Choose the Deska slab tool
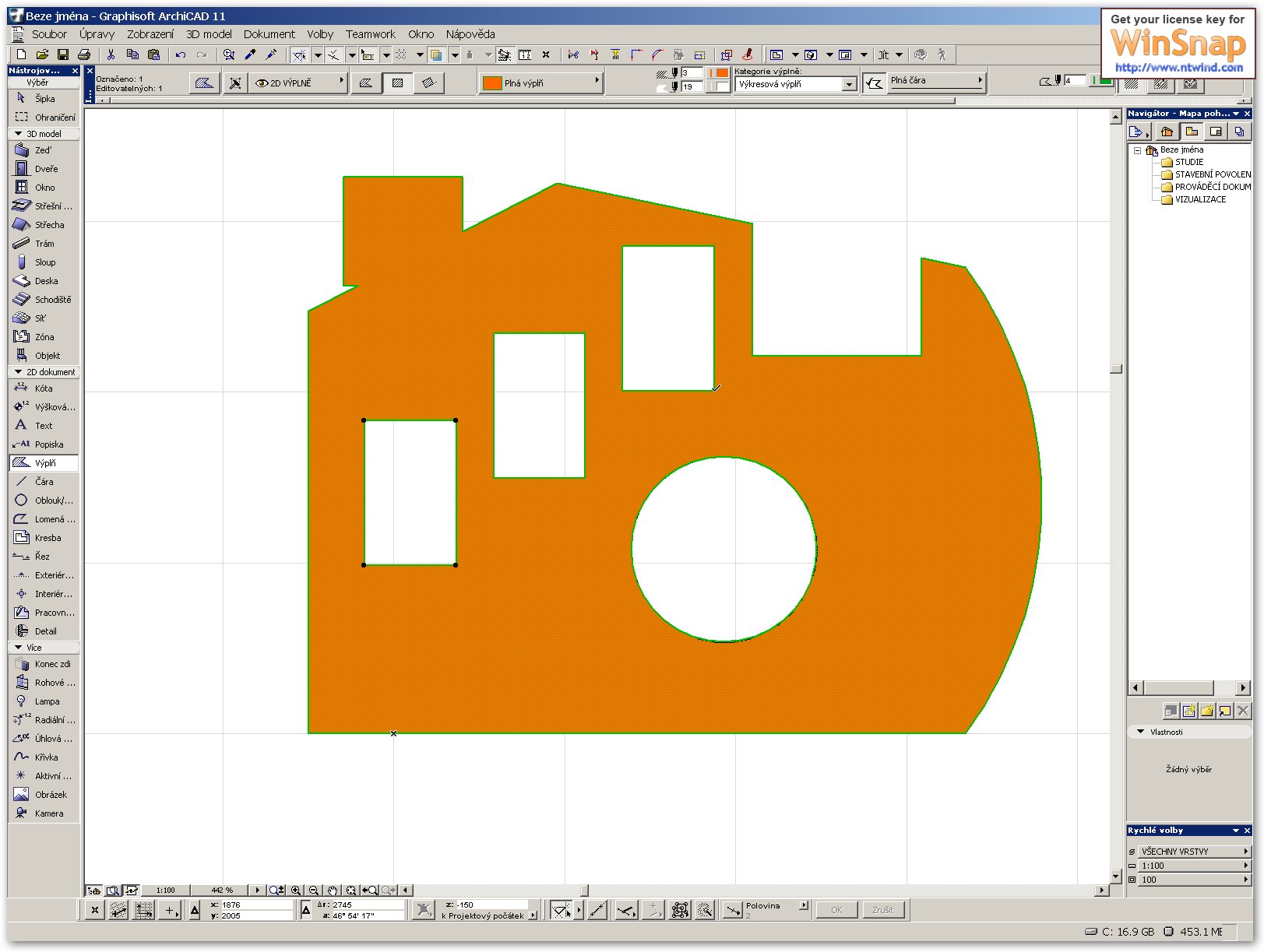 (44, 281)
